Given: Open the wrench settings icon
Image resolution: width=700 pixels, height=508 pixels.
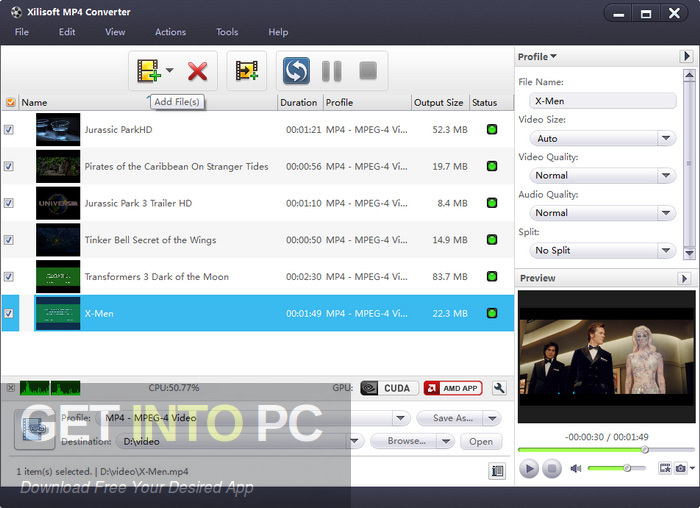Looking at the screenshot, I should tap(499, 388).
